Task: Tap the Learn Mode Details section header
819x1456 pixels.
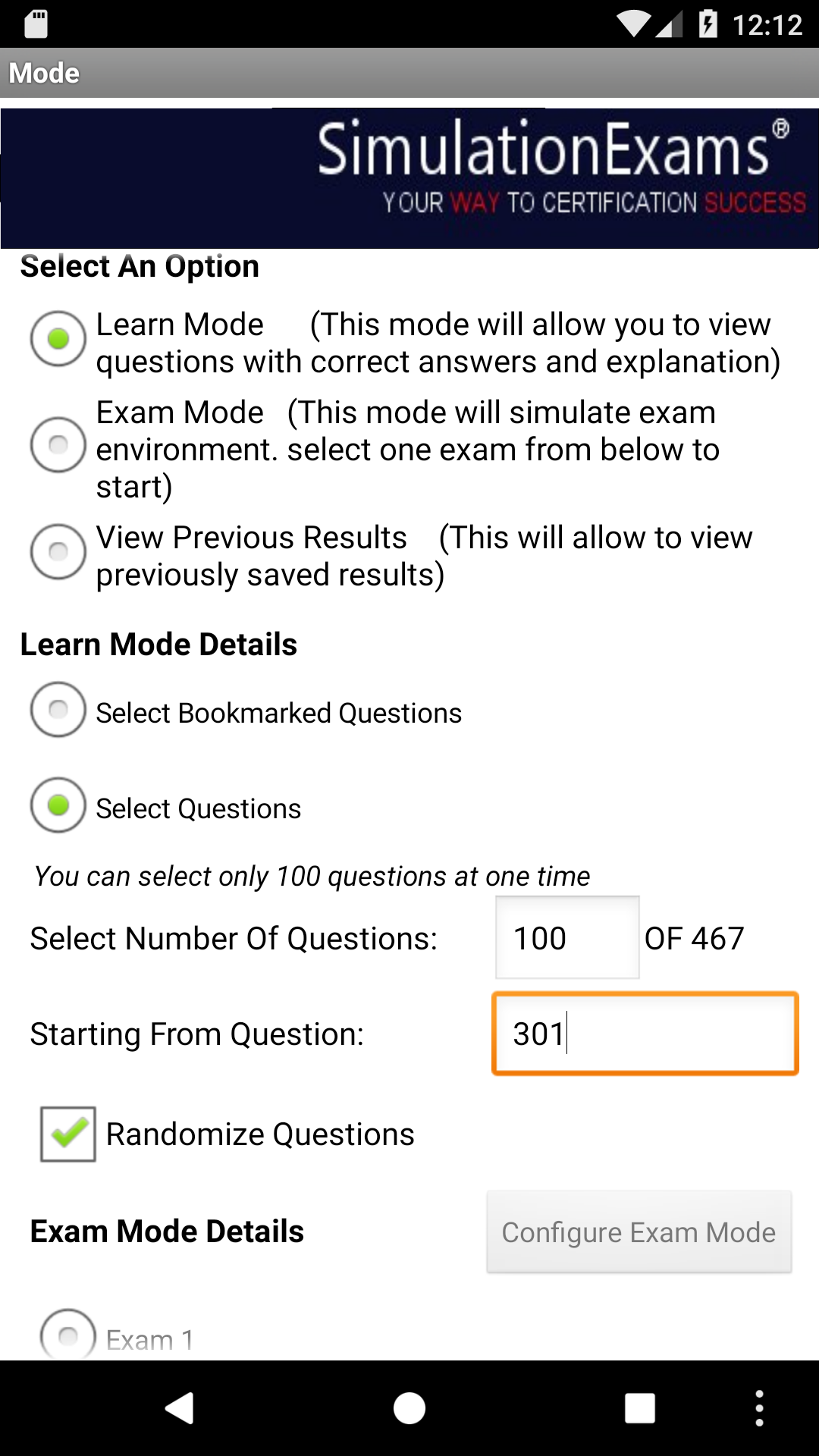Action: 158,644
